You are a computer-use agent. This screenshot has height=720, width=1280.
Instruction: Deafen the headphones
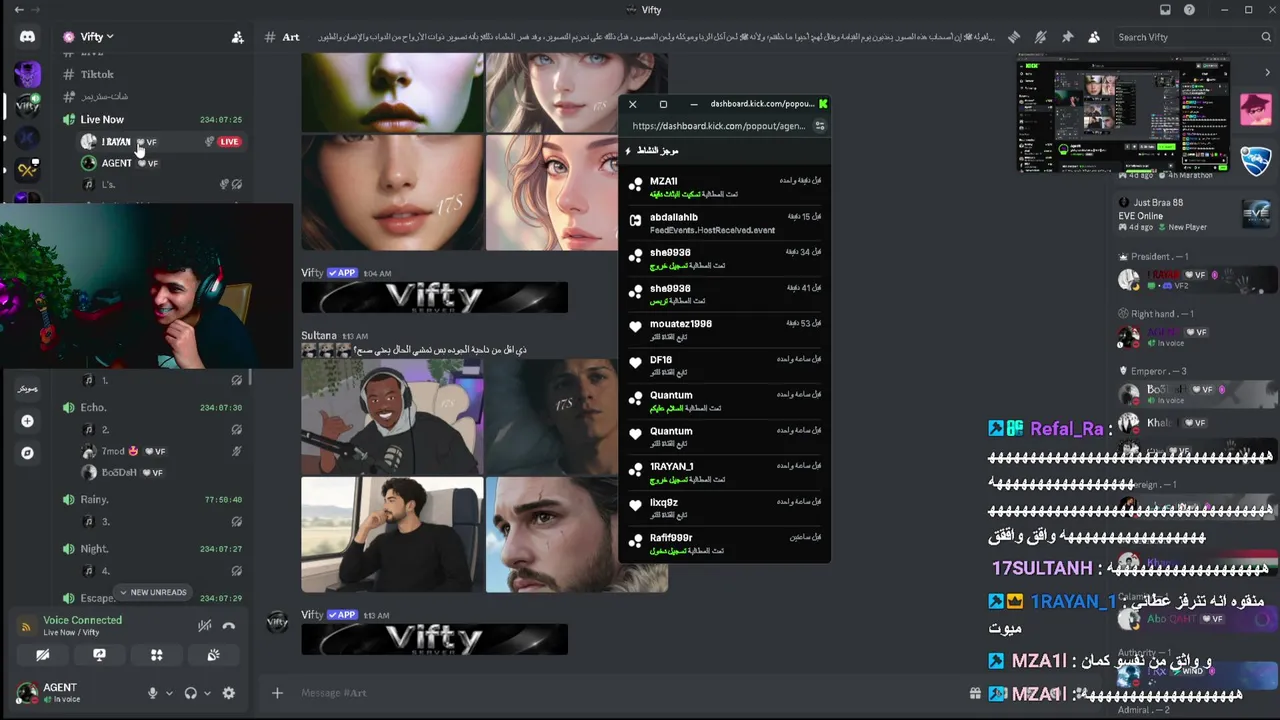191,693
